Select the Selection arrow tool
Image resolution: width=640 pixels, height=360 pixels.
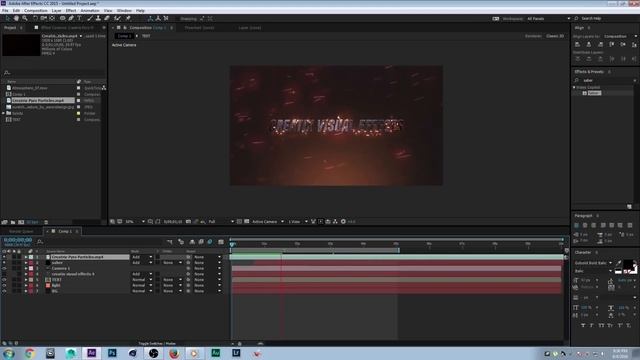[x=8, y=18]
